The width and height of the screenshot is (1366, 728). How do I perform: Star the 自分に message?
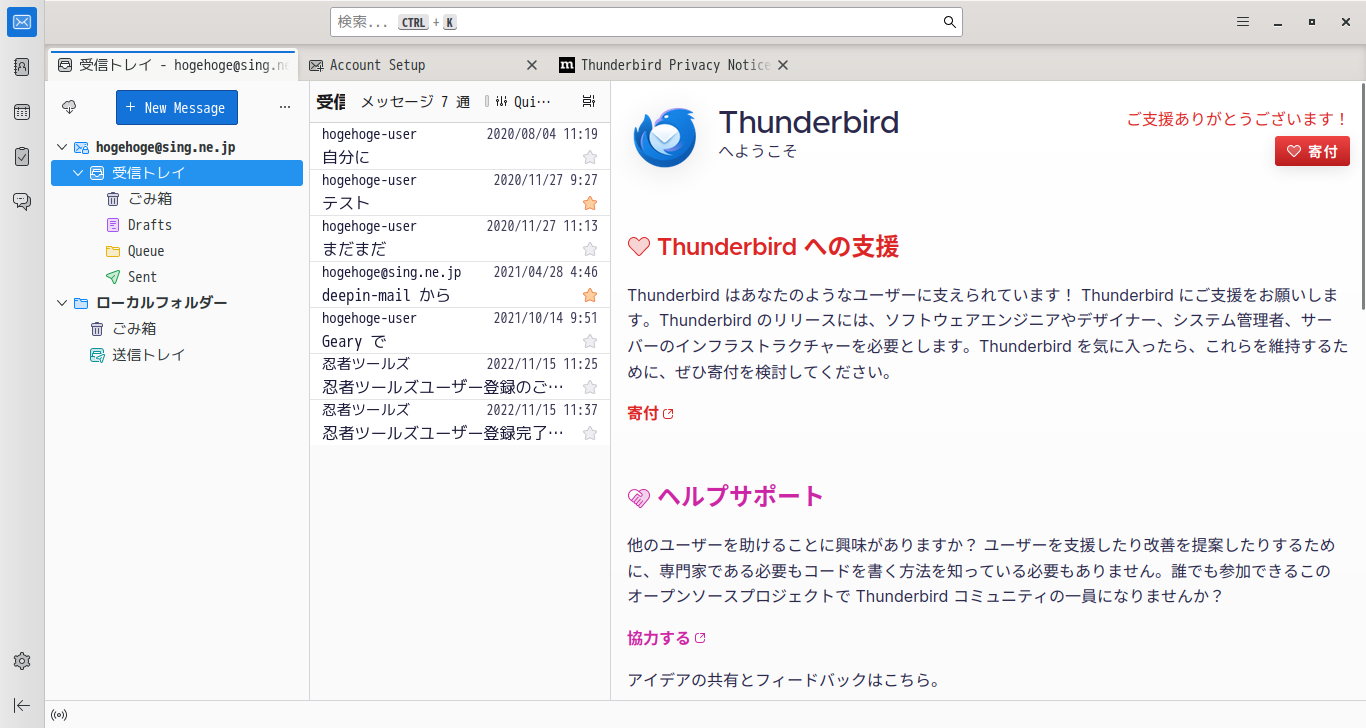[x=590, y=157]
